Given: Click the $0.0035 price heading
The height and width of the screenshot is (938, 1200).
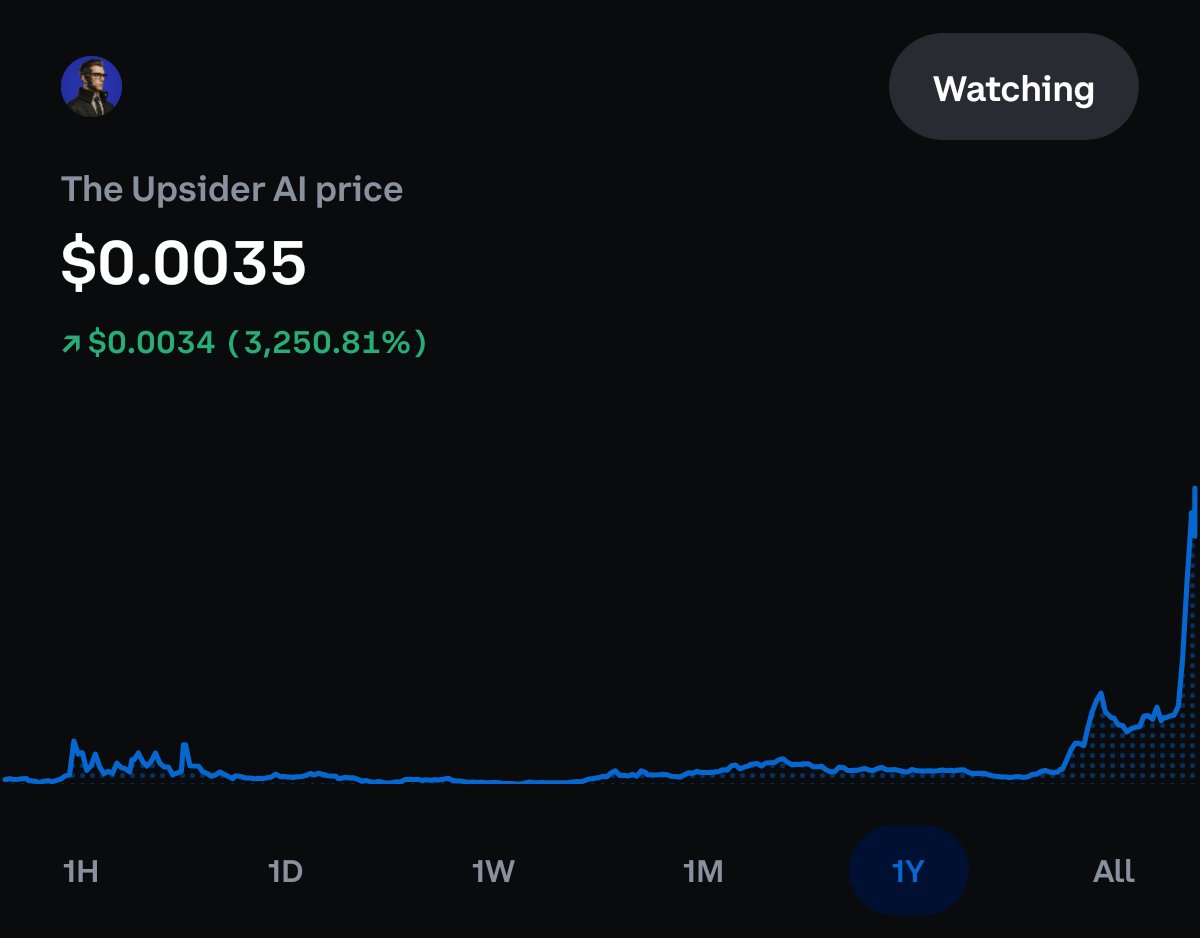Looking at the screenshot, I should [x=183, y=263].
